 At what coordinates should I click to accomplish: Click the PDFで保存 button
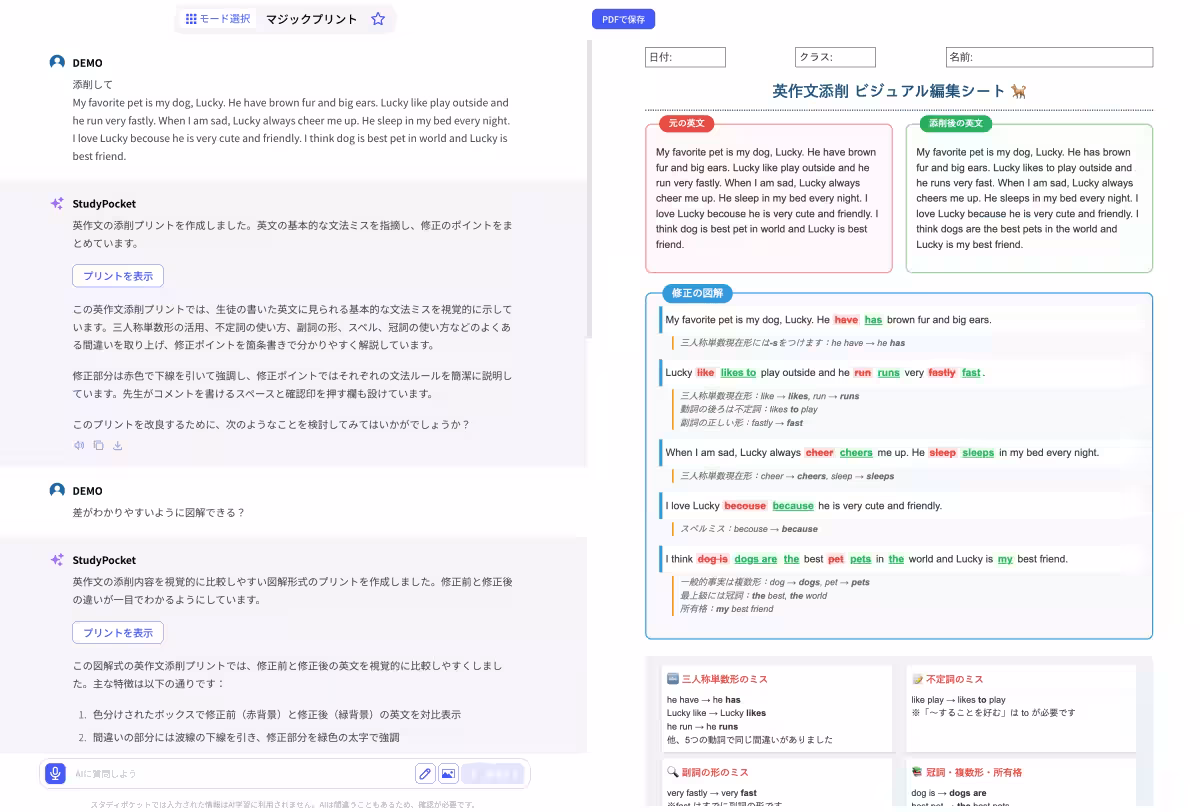pyautogui.click(x=623, y=18)
